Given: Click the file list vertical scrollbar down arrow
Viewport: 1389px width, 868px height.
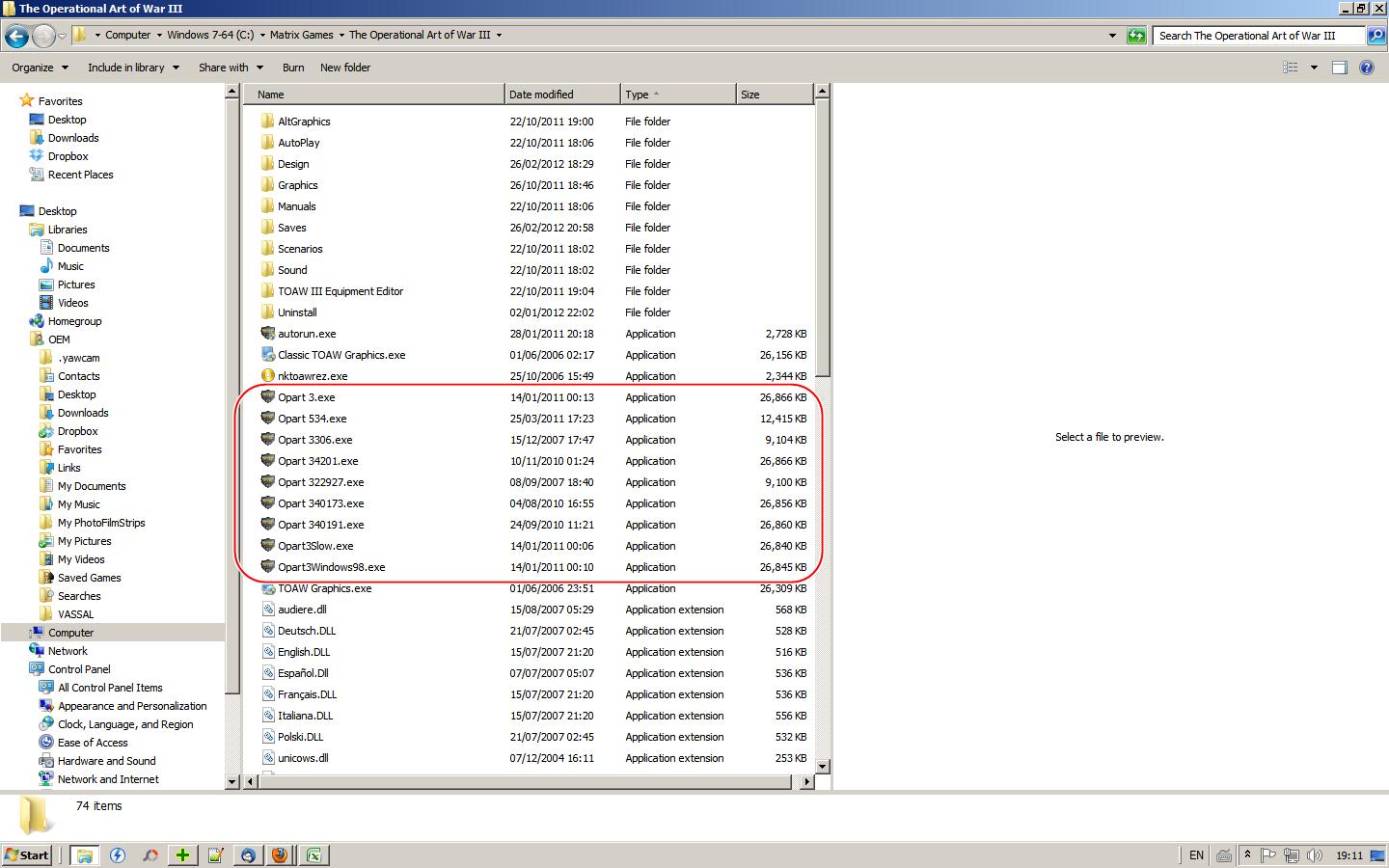Looking at the screenshot, I should pyautogui.click(x=822, y=767).
